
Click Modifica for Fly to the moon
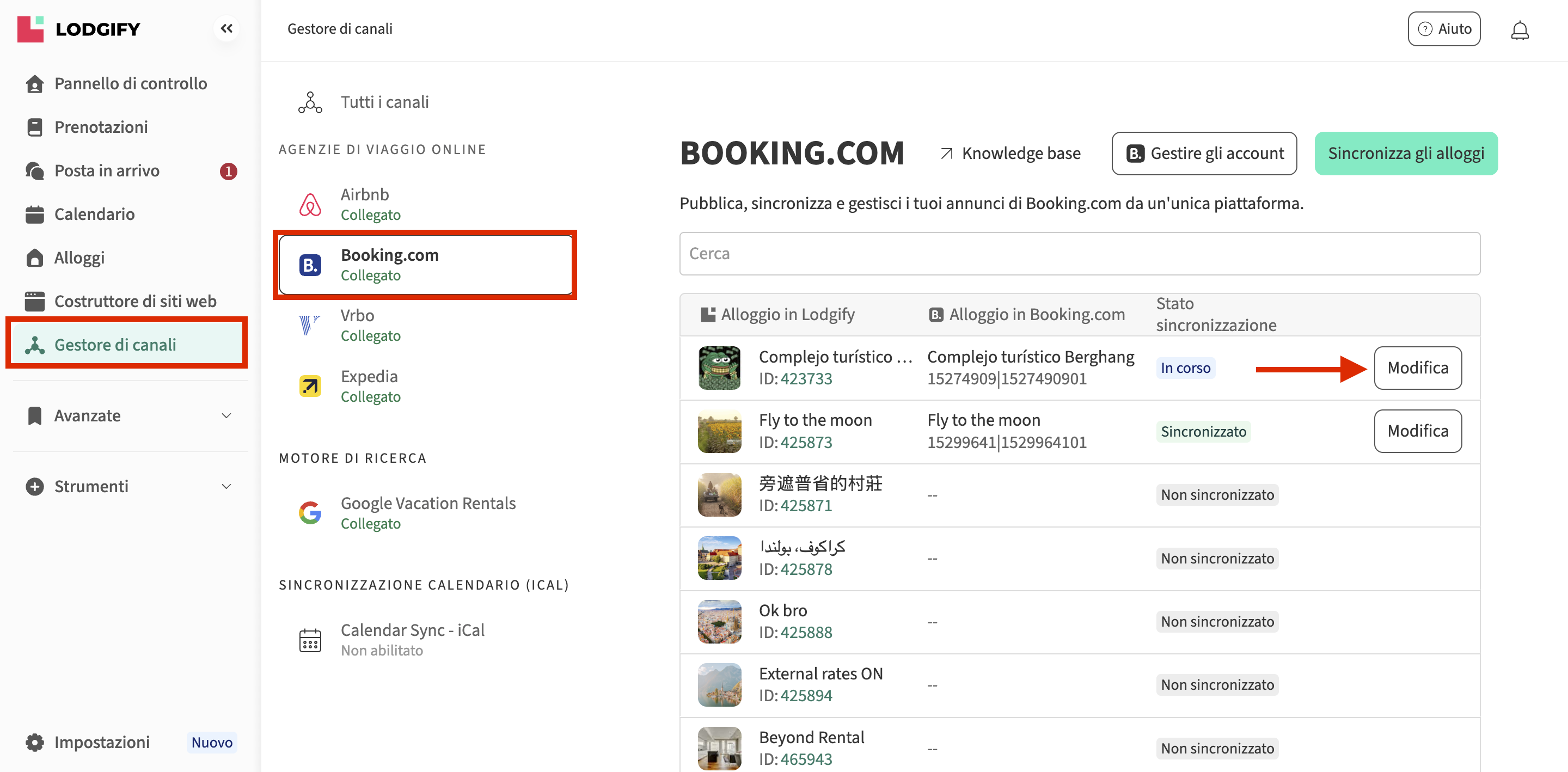pos(1417,431)
